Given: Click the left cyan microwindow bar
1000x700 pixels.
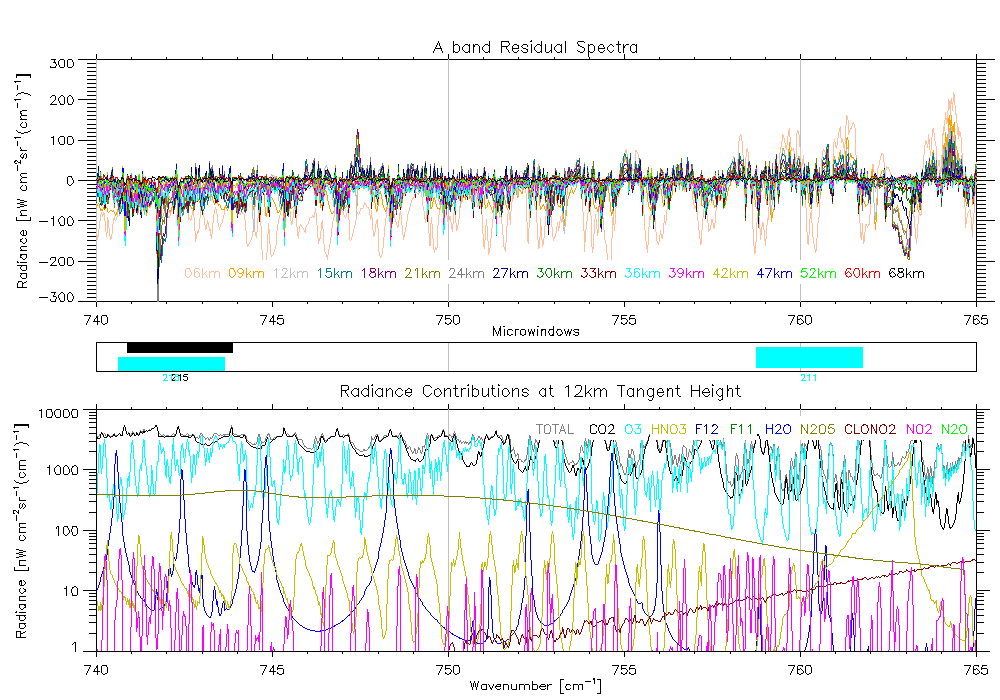Looking at the screenshot, I should coord(171,364).
